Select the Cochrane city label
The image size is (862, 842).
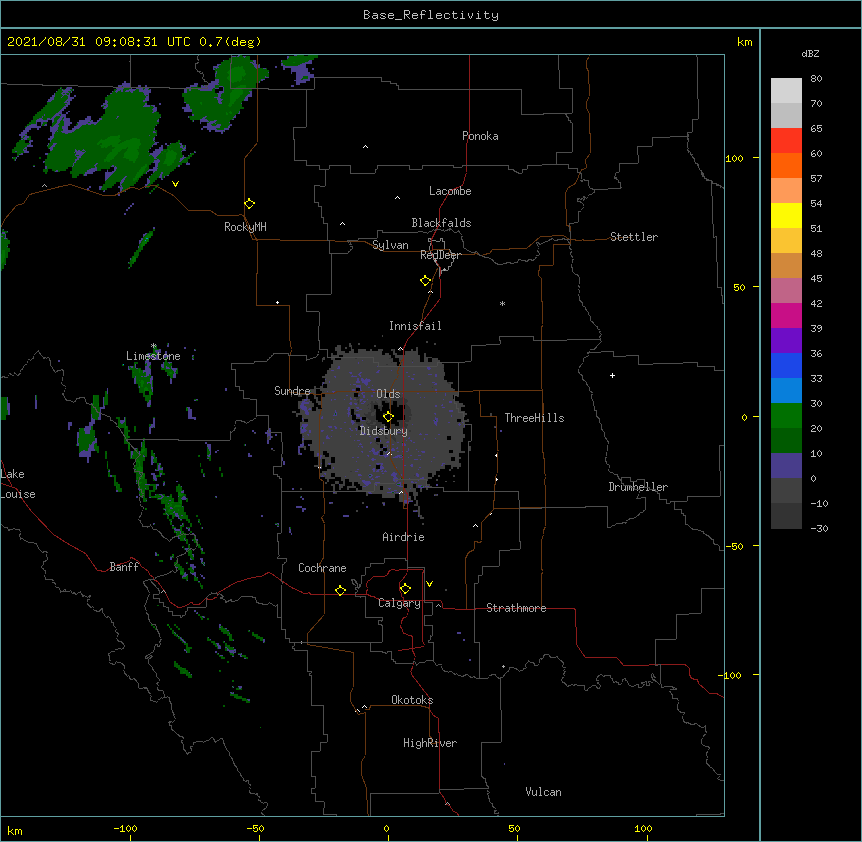coord(322,568)
